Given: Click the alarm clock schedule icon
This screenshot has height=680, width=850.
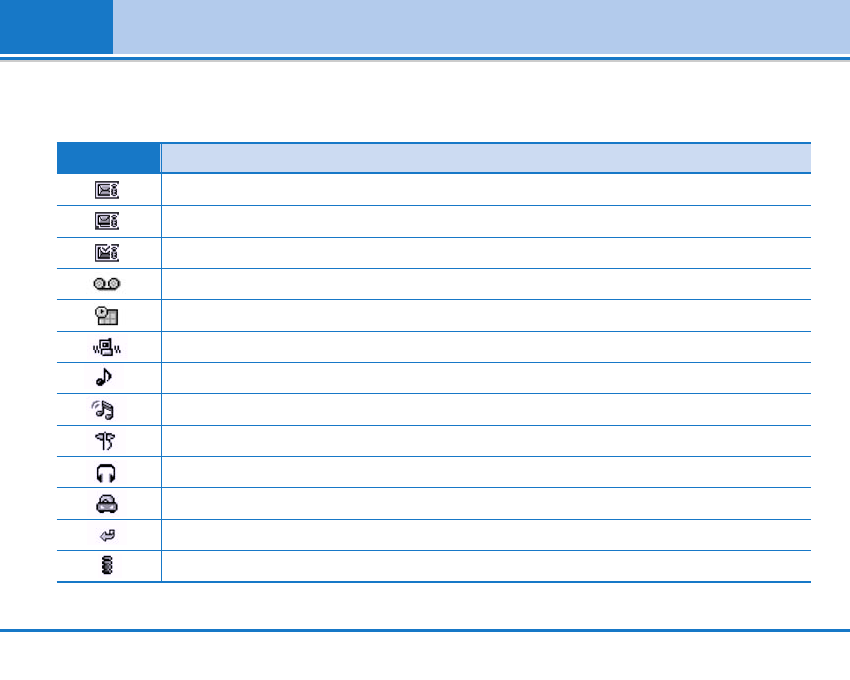Looking at the screenshot, I should pyautogui.click(x=108, y=316).
